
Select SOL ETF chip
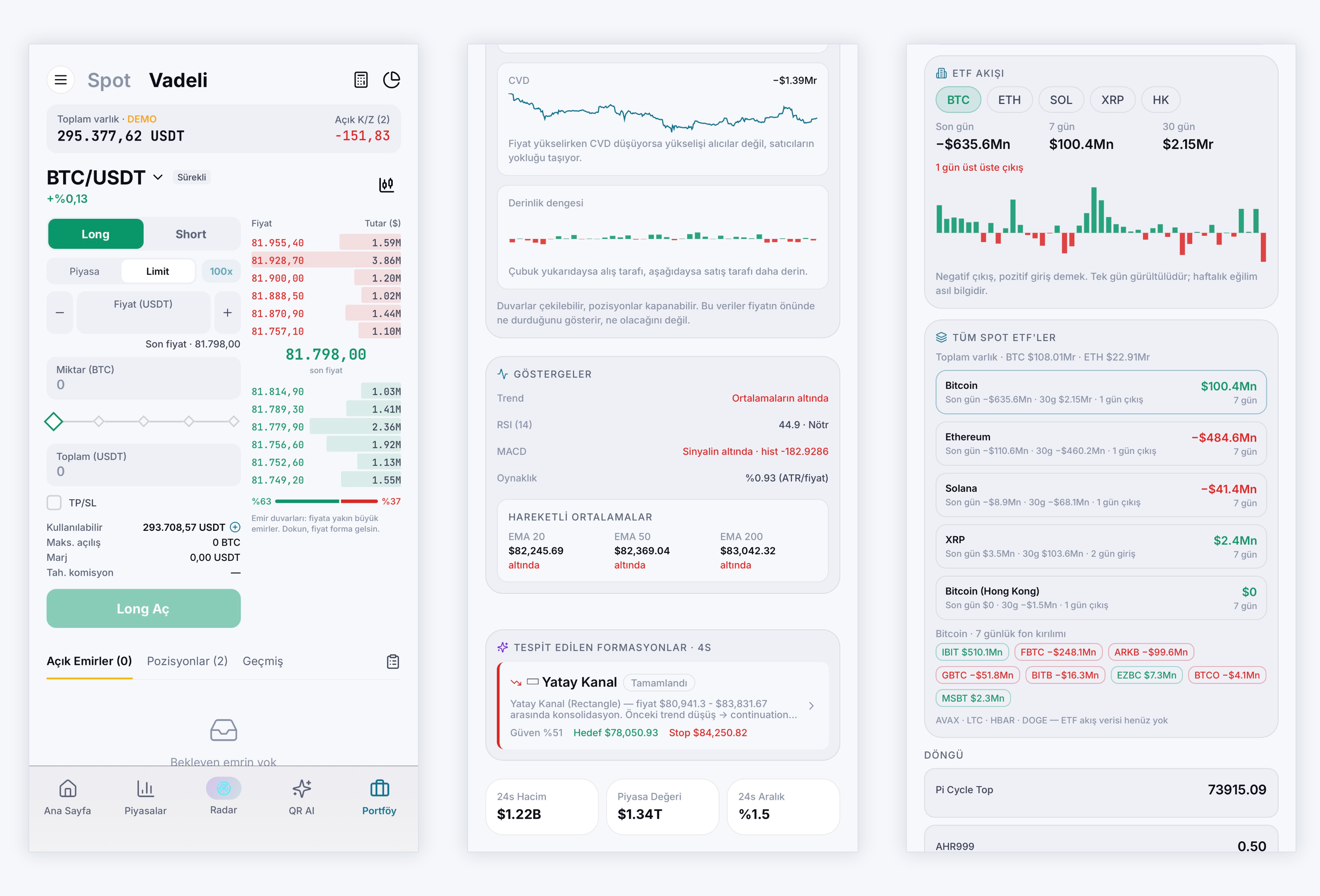point(1061,100)
